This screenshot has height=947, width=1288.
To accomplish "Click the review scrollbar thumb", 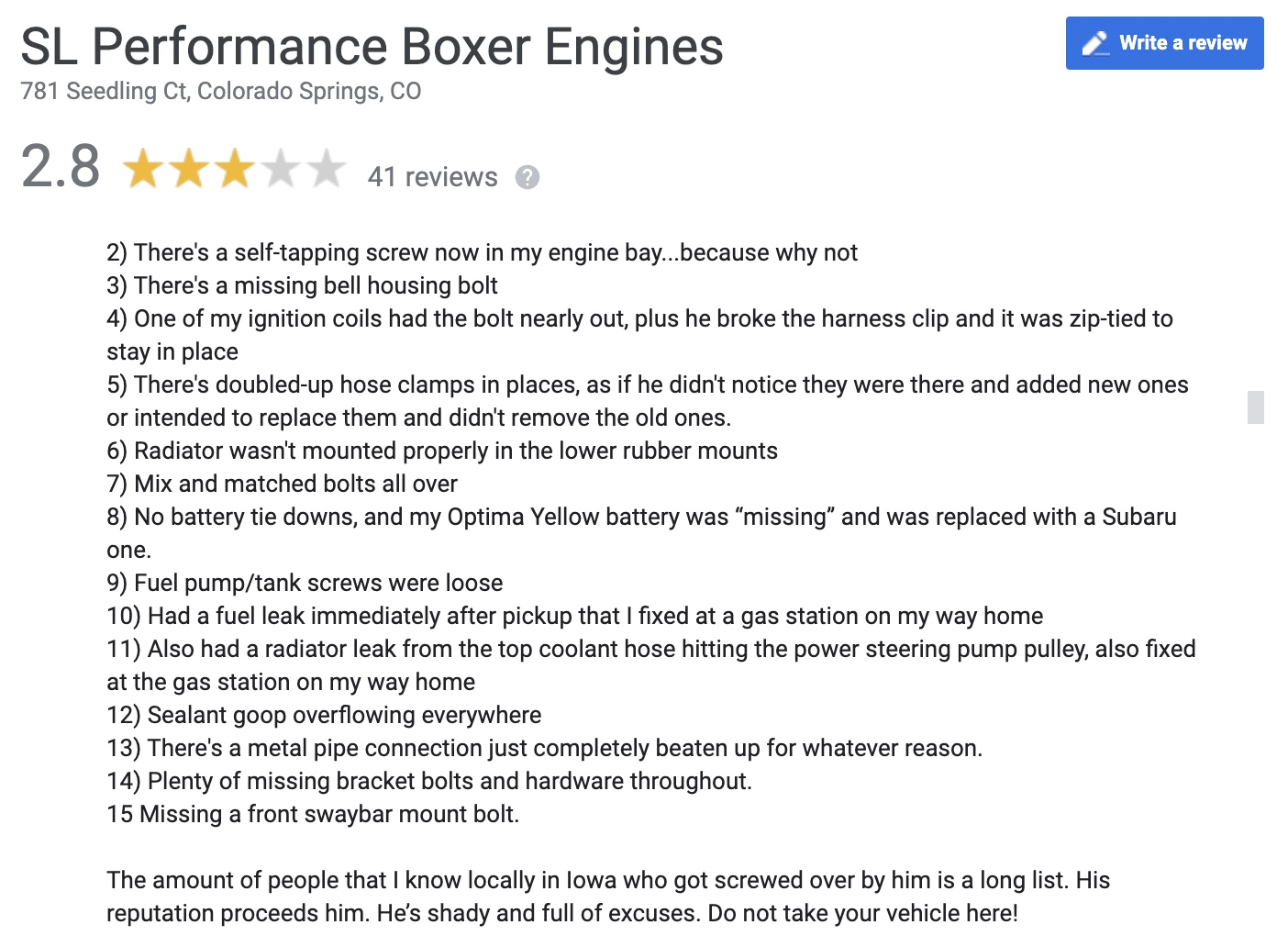I will pos(1256,407).
